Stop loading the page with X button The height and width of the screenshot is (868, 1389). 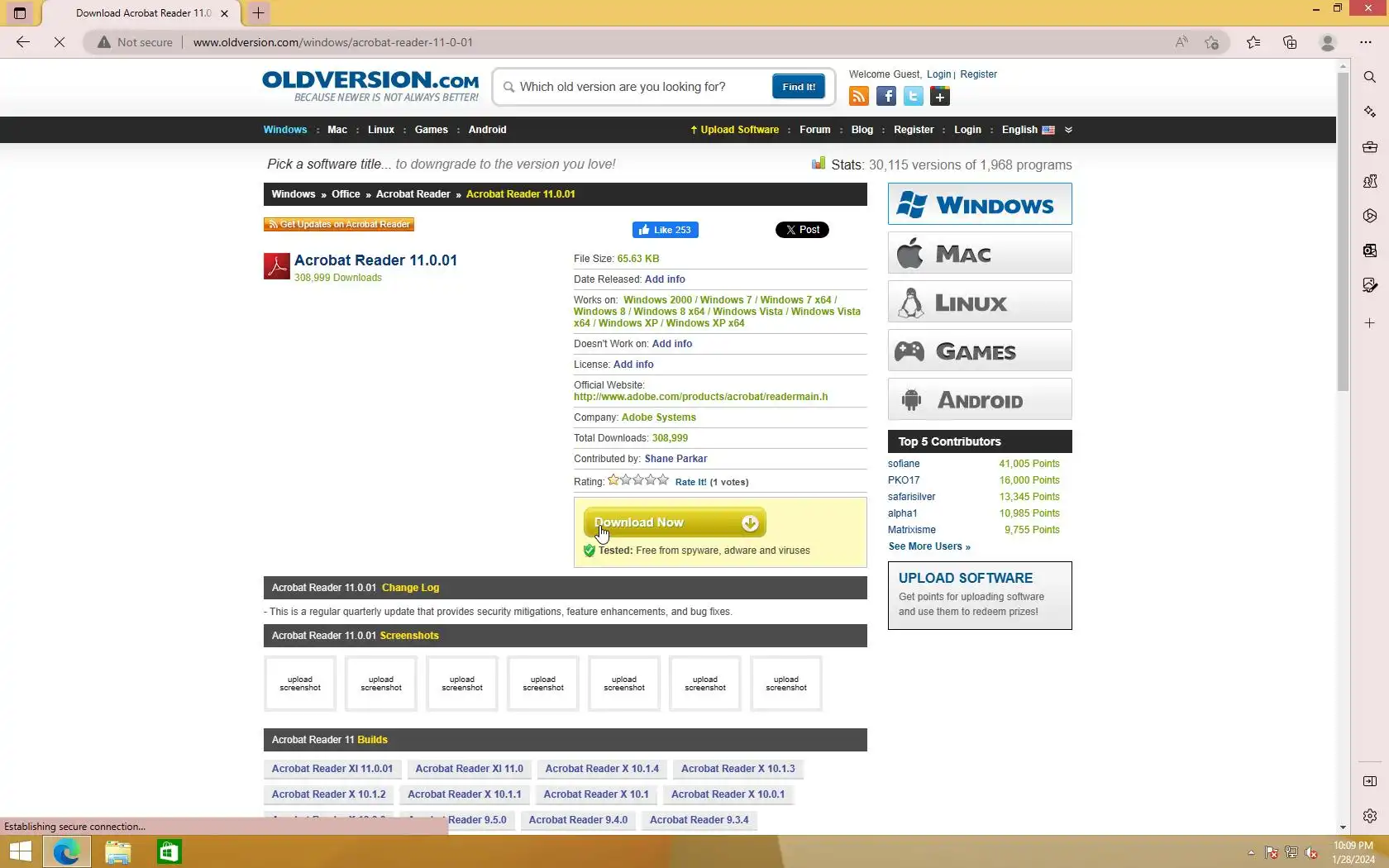click(x=60, y=42)
